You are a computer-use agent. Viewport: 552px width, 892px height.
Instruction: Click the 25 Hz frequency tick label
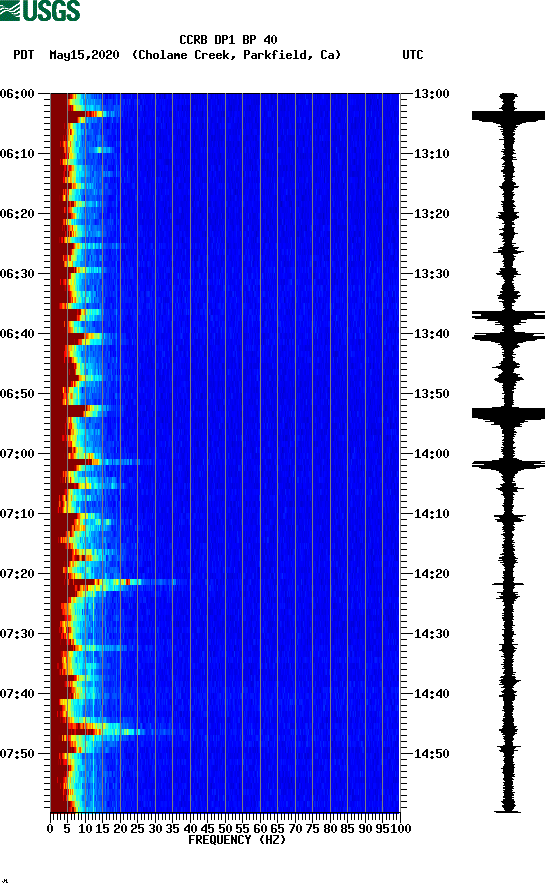point(138,829)
